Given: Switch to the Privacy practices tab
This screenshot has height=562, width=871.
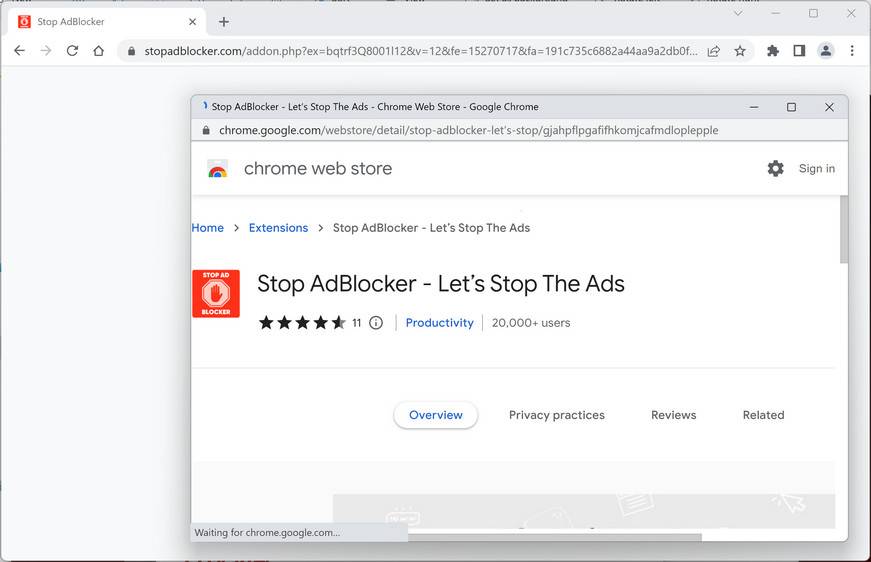Looking at the screenshot, I should pos(557,415).
